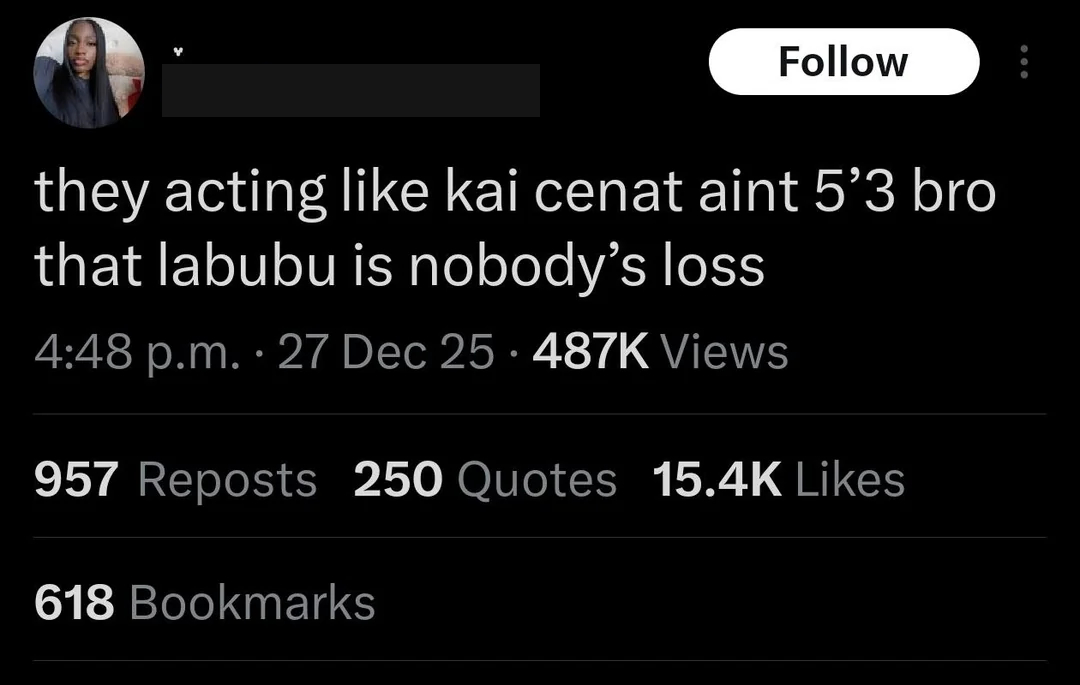Click the Quotes label text
This screenshot has height=685, width=1080.
tap(535, 479)
